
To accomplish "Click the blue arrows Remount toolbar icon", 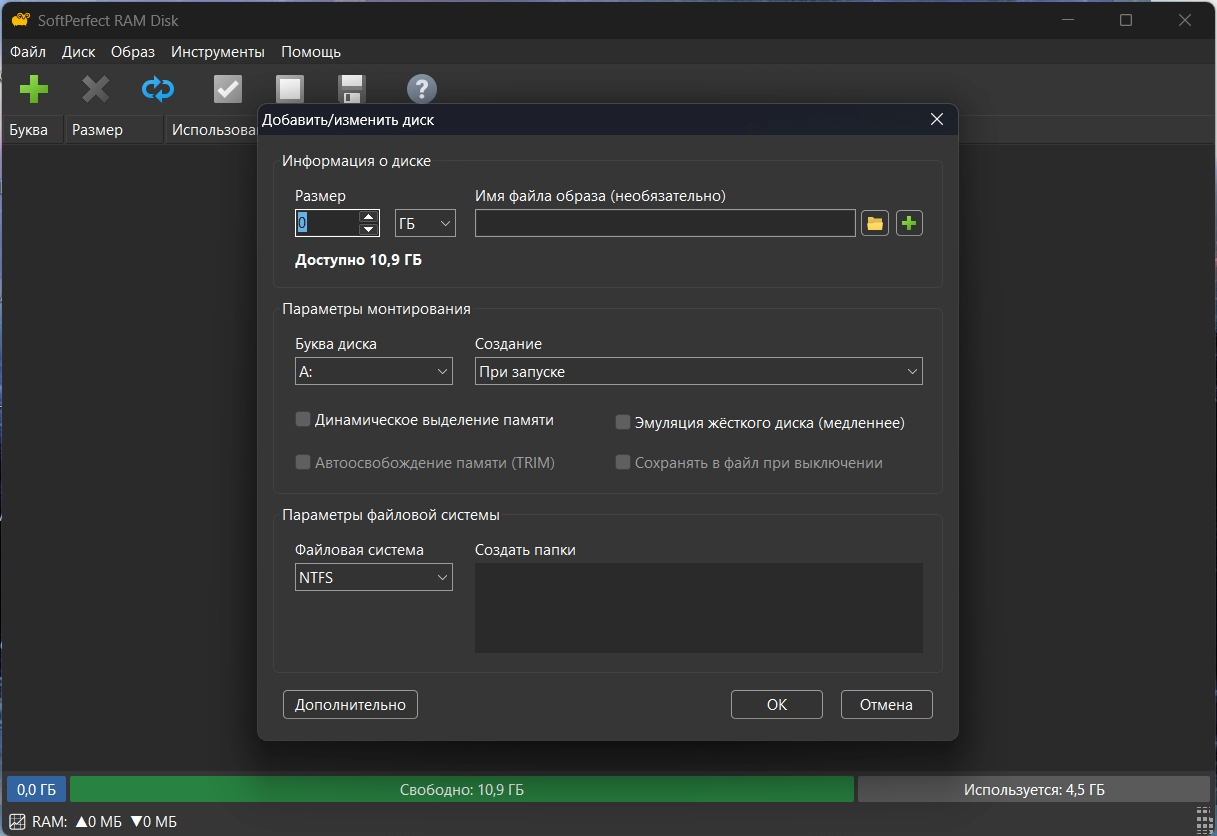I will (x=158, y=90).
